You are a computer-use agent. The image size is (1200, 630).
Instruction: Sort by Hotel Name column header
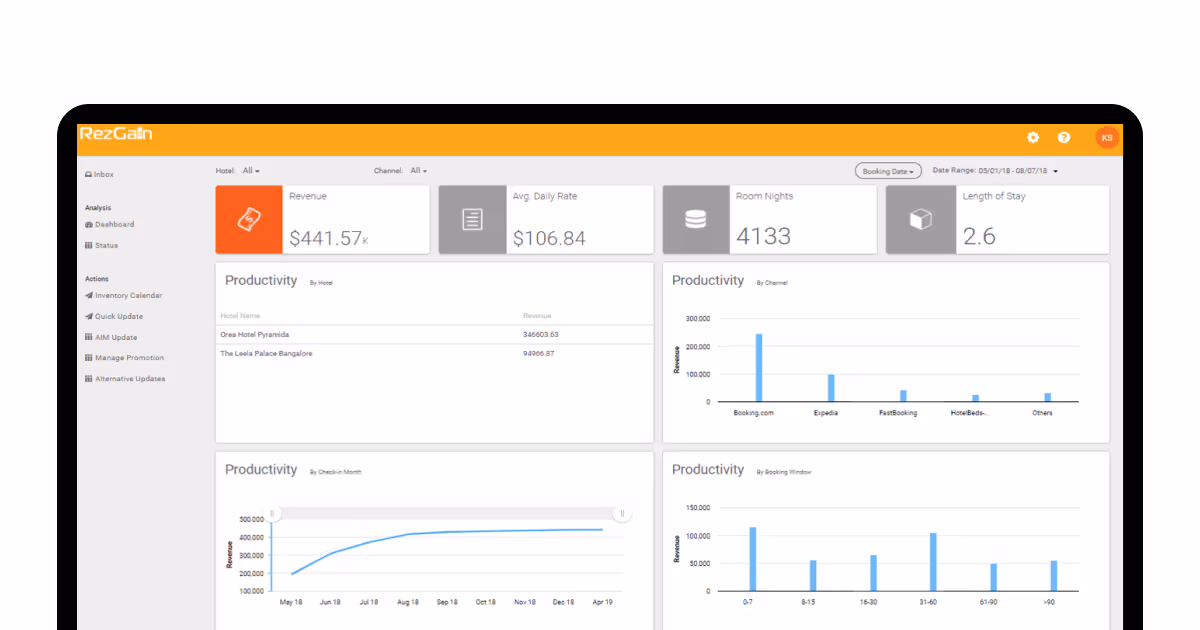(x=239, y=316)
